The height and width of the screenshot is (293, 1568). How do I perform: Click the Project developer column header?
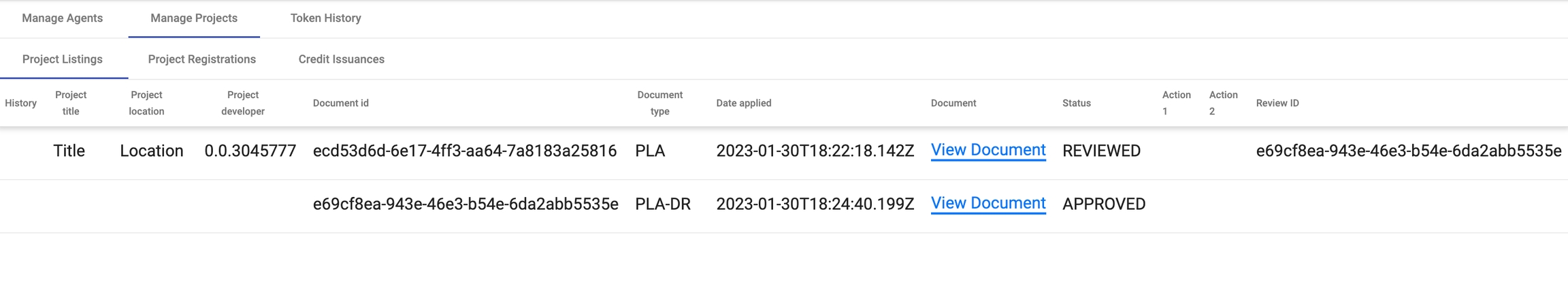(x=243, y=103)
